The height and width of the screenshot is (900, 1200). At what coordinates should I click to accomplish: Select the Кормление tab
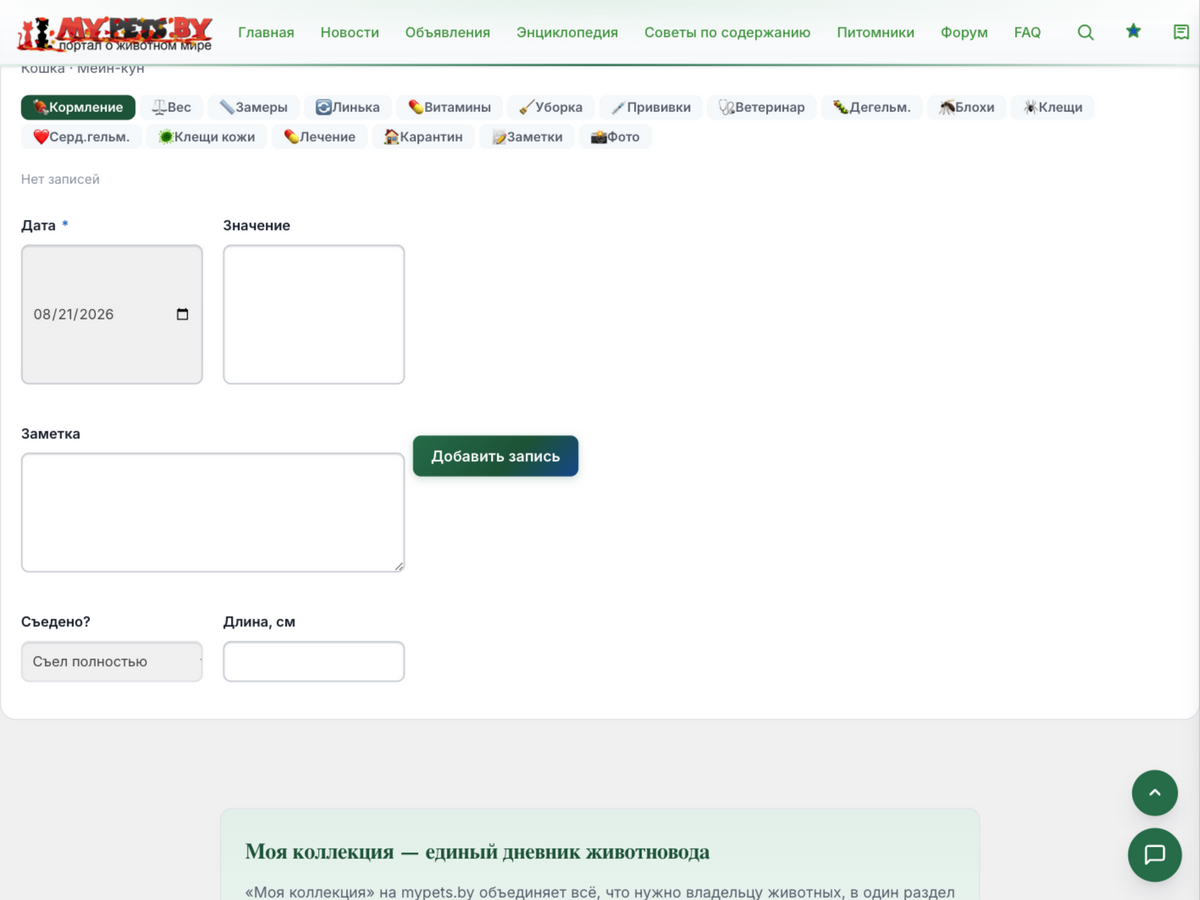pos(78,107)
